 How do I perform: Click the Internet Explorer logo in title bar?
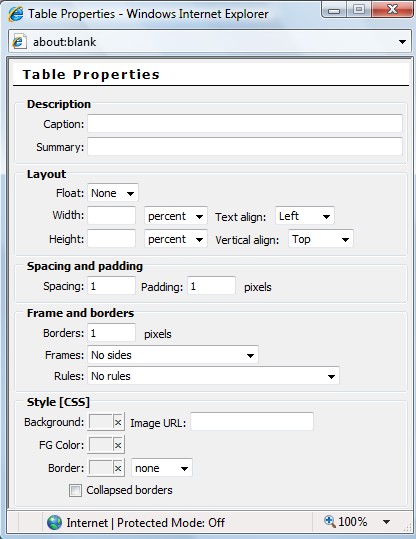tap(16, 14)
